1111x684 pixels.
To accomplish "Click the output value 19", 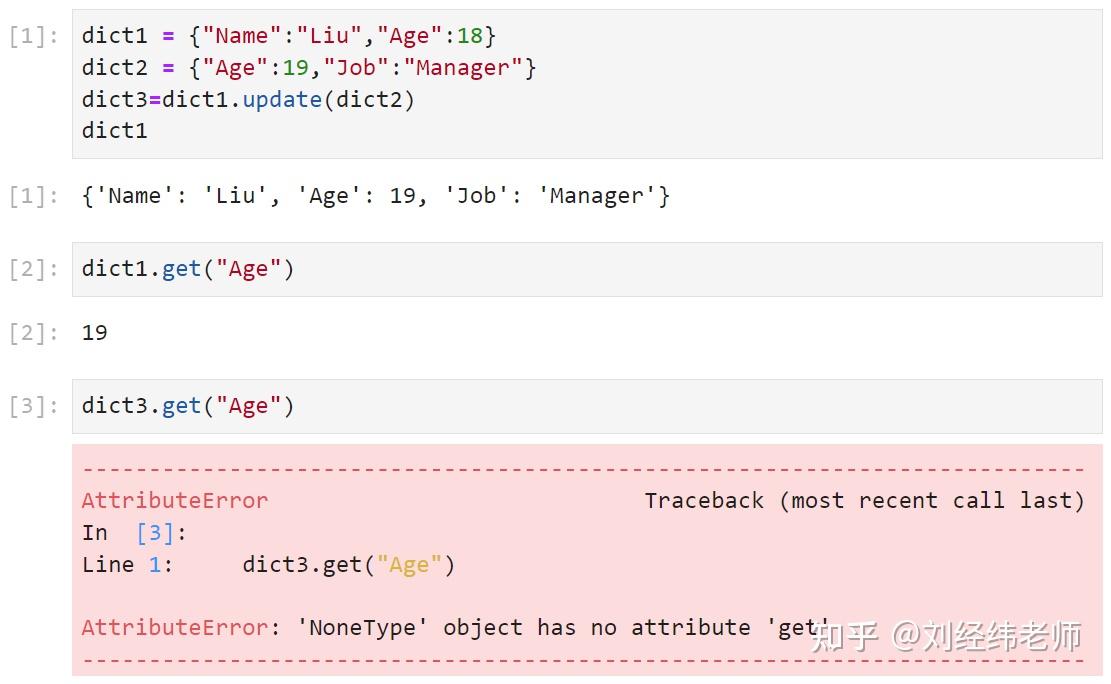I will pos(94,332).
